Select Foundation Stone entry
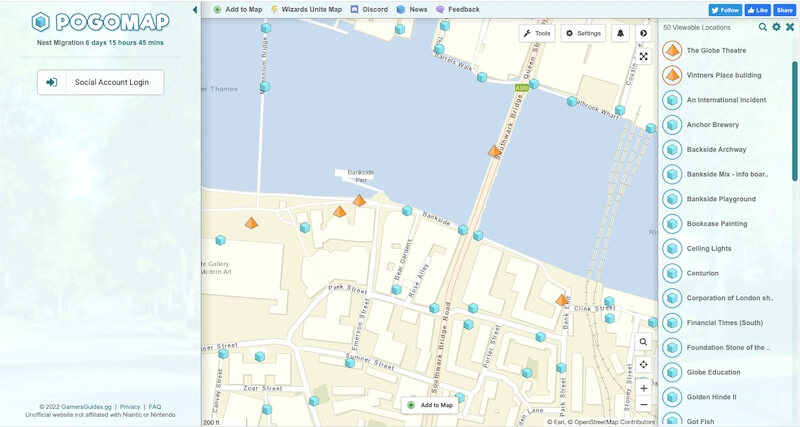The image size is (800, 427). click(726, 347)
